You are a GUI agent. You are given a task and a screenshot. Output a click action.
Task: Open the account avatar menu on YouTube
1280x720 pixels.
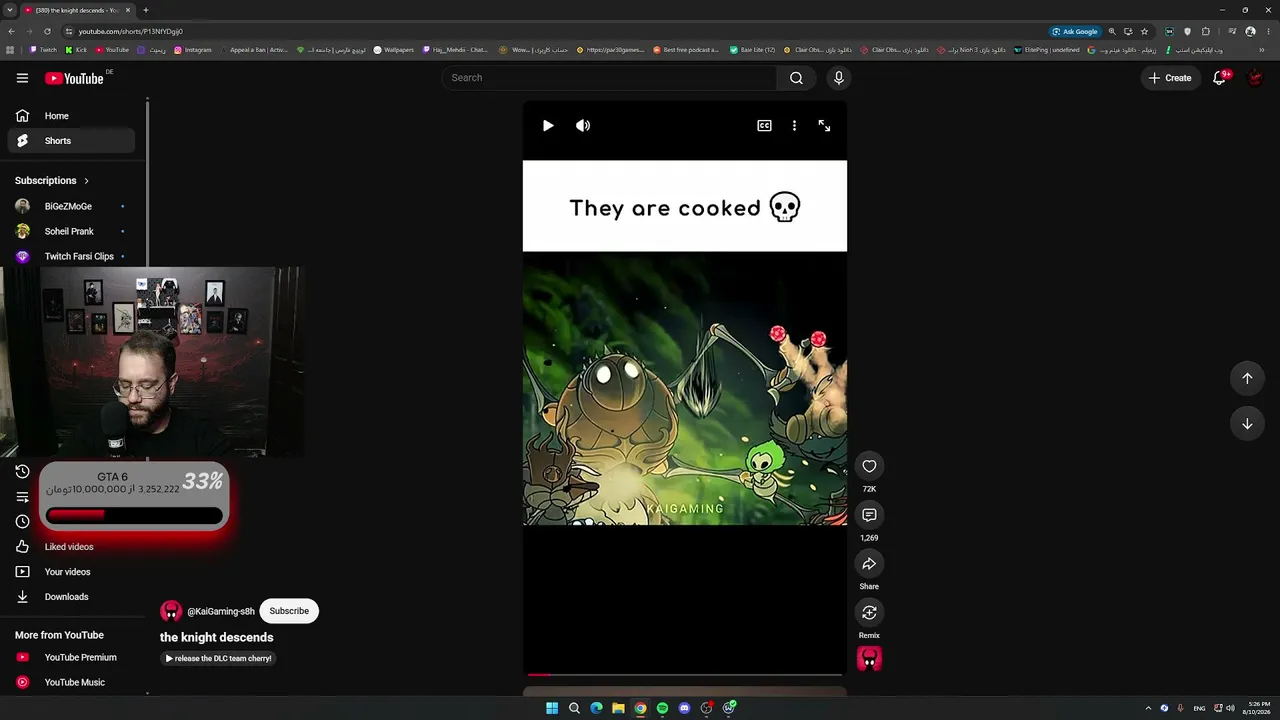pos(1256,78)
